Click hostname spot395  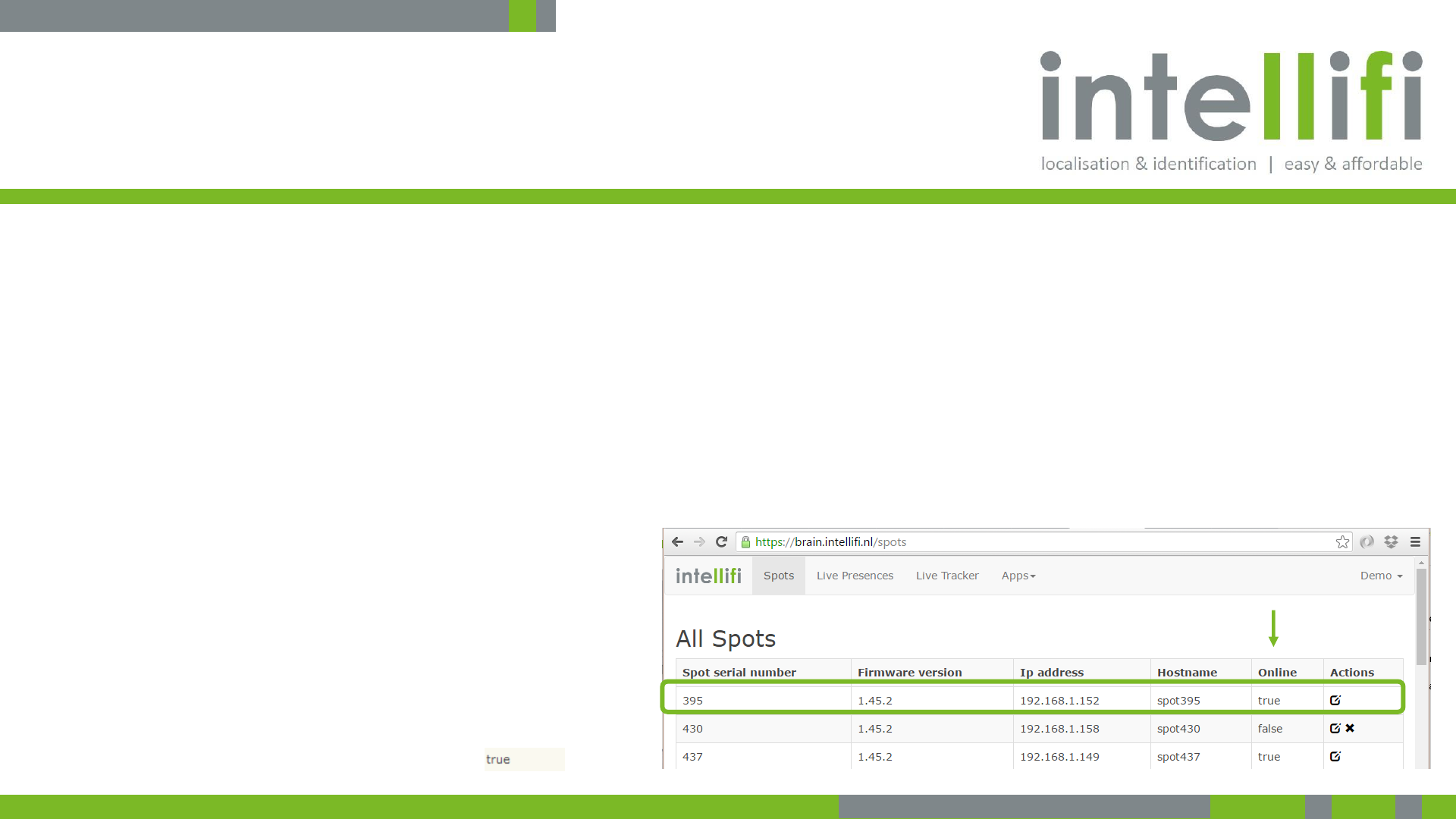1178,700
